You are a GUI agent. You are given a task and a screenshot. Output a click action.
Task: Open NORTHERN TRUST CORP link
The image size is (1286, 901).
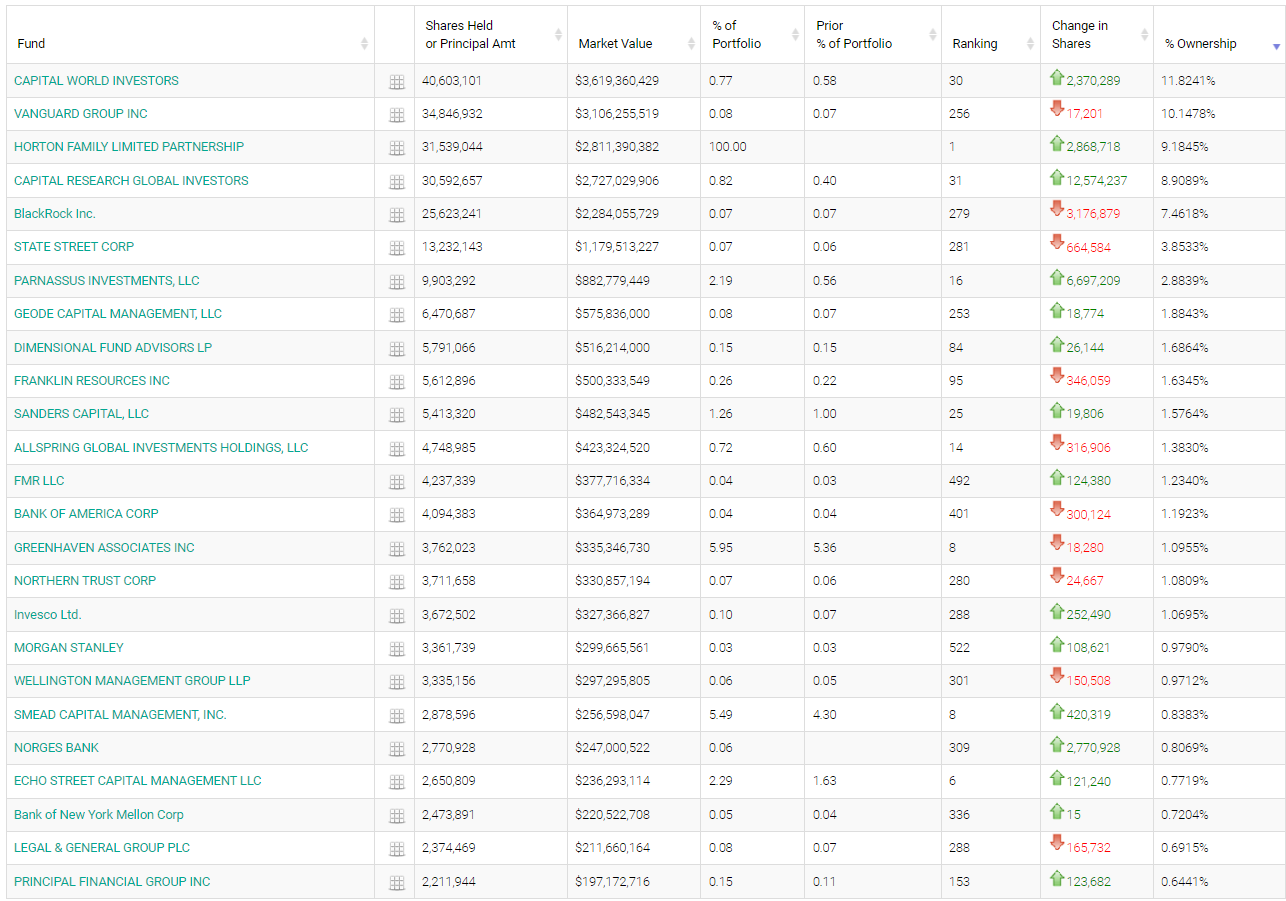pos(85,581)
